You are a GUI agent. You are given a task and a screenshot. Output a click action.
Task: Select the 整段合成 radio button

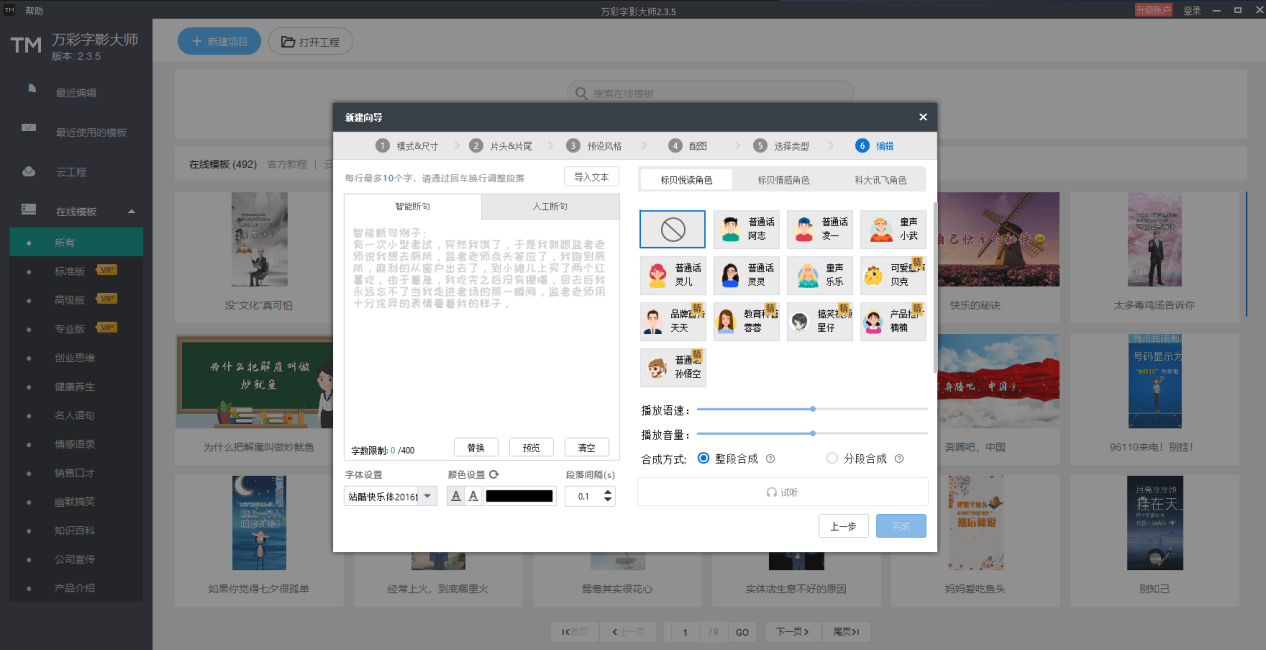(x=704, y=458)
